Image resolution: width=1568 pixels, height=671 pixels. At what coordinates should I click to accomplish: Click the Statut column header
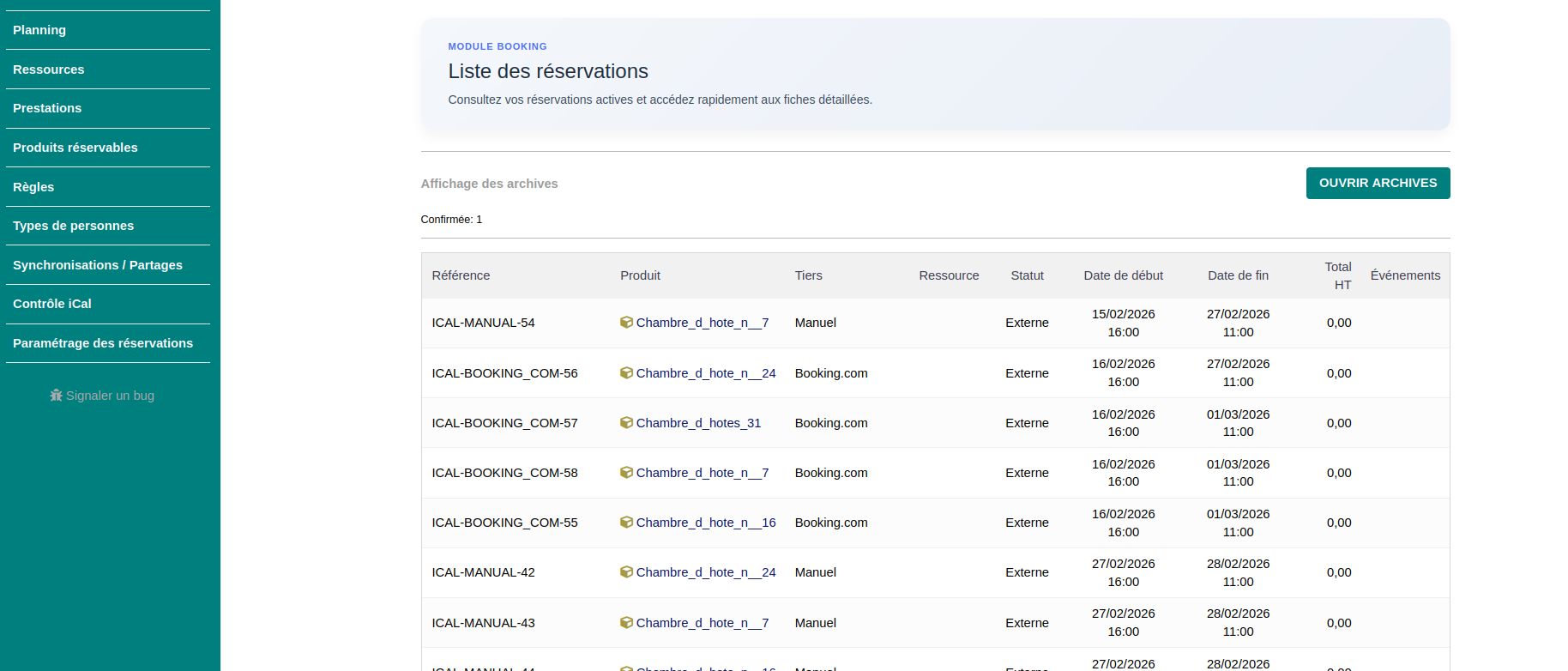point(1027,275)
